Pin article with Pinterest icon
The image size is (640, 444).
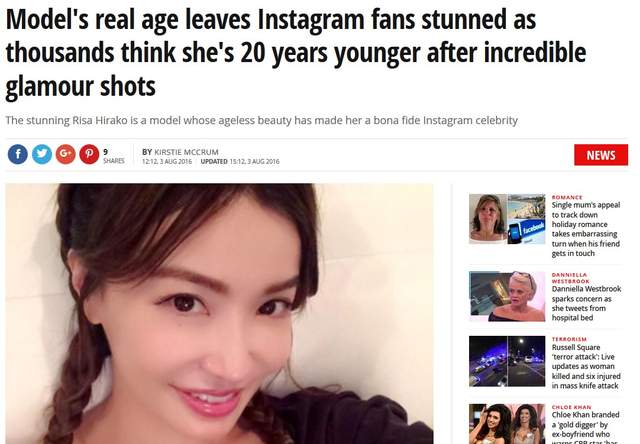pyautogui.click(x=89, y=155)
